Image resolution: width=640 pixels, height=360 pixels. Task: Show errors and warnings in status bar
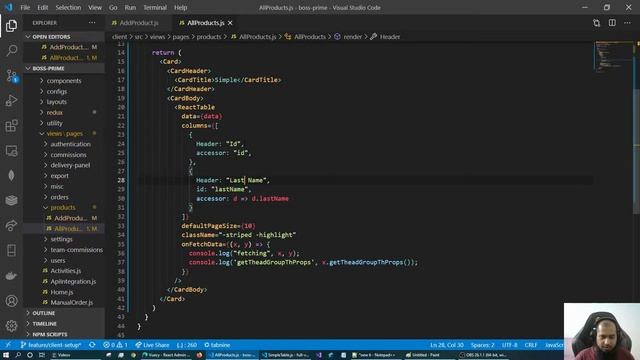point(115,345)
